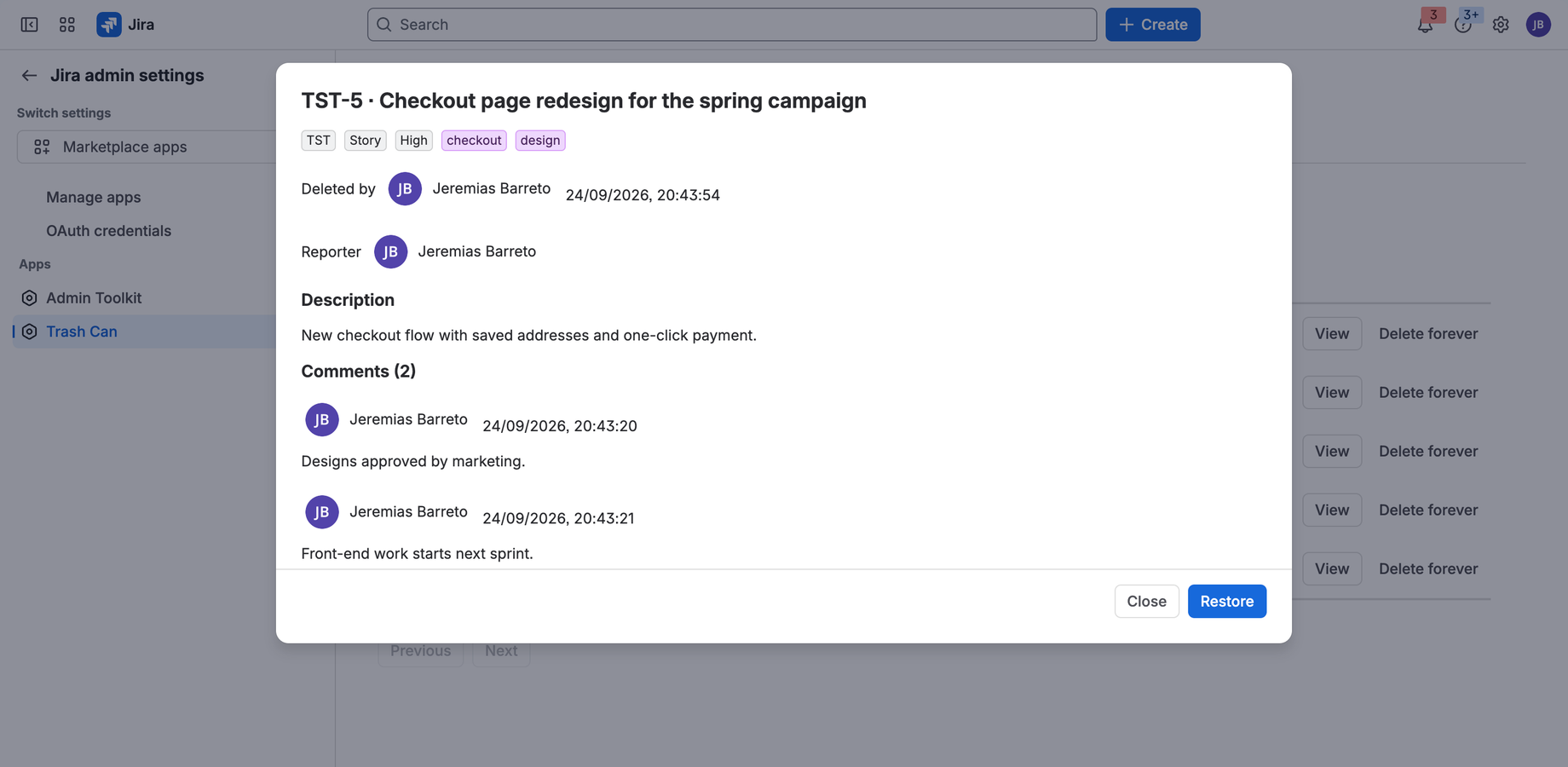Image resolution: width=1568 pixels, height=767 pixels.
Task: Click the 'New checkout flow' description text
Action: [528, 336]
